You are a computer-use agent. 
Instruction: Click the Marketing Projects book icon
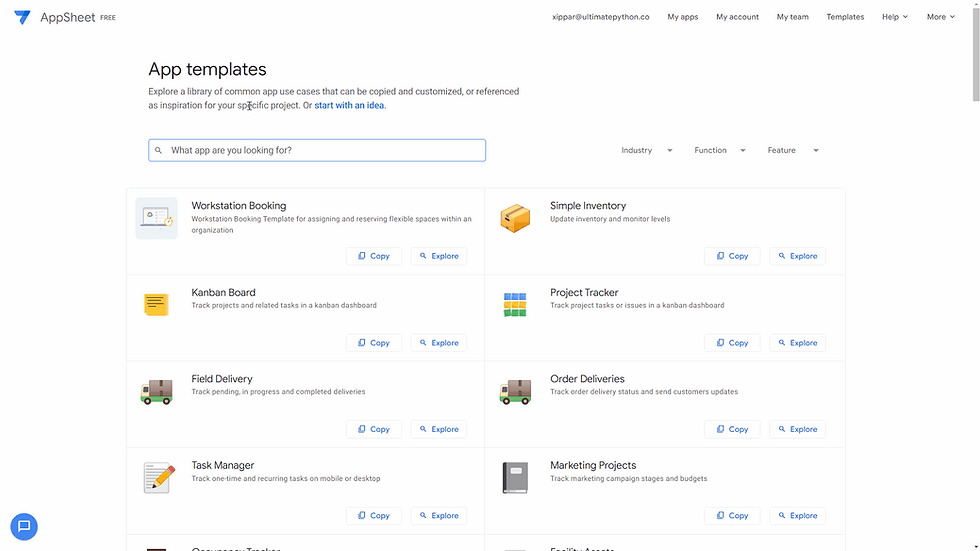(515, 478)
